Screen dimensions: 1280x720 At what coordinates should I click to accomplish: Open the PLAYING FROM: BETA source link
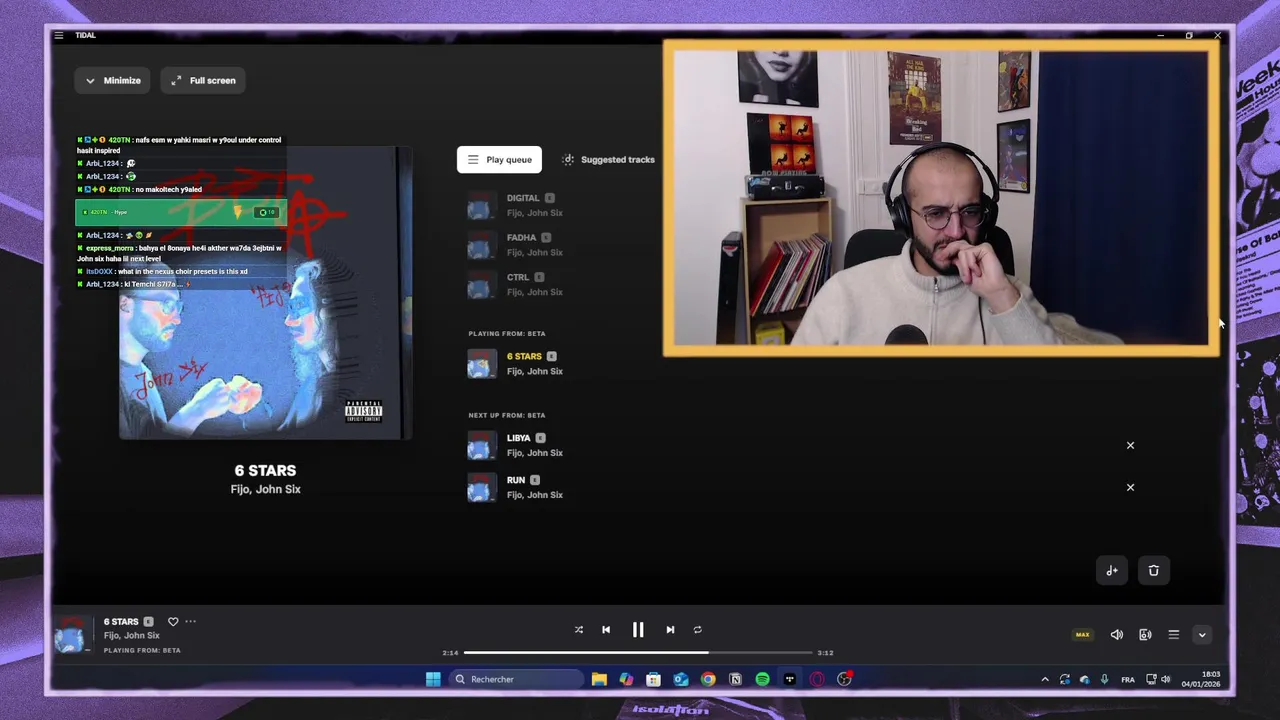(142, 650)
